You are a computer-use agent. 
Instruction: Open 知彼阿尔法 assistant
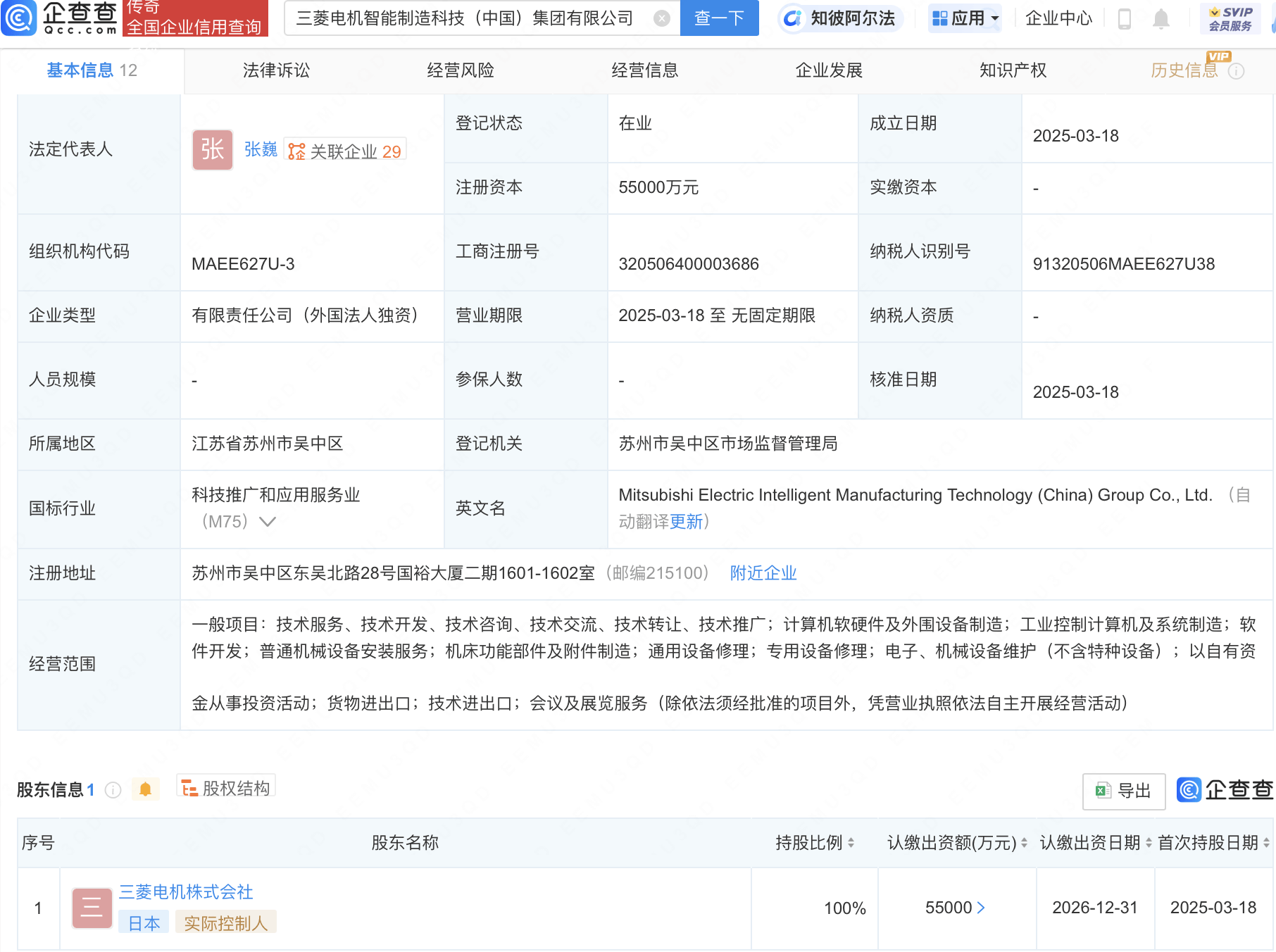coord(839,18)
